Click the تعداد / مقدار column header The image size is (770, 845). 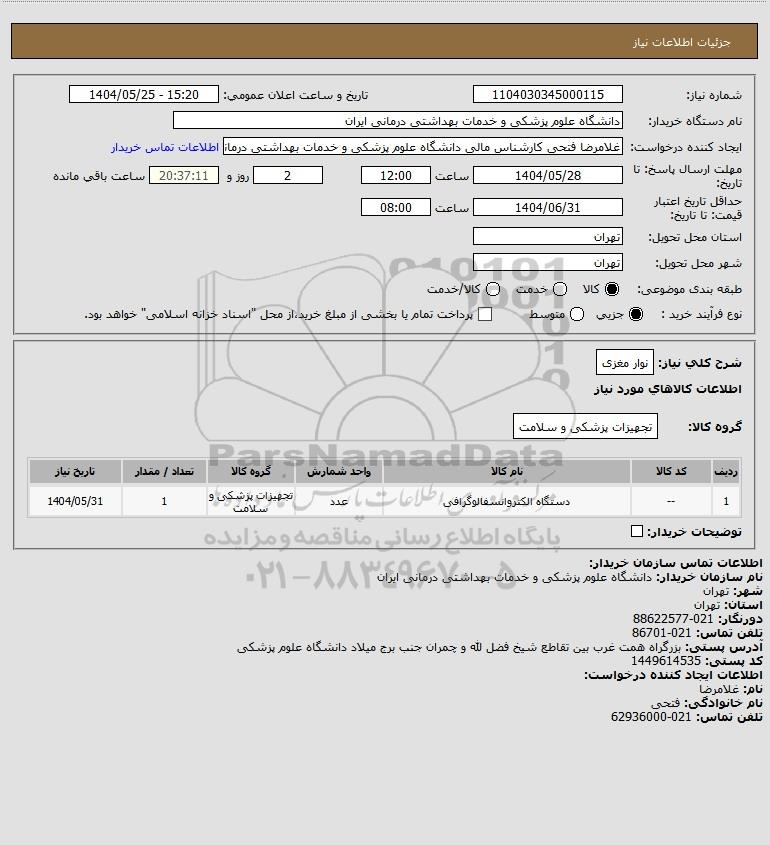click(x=164, y=471)
